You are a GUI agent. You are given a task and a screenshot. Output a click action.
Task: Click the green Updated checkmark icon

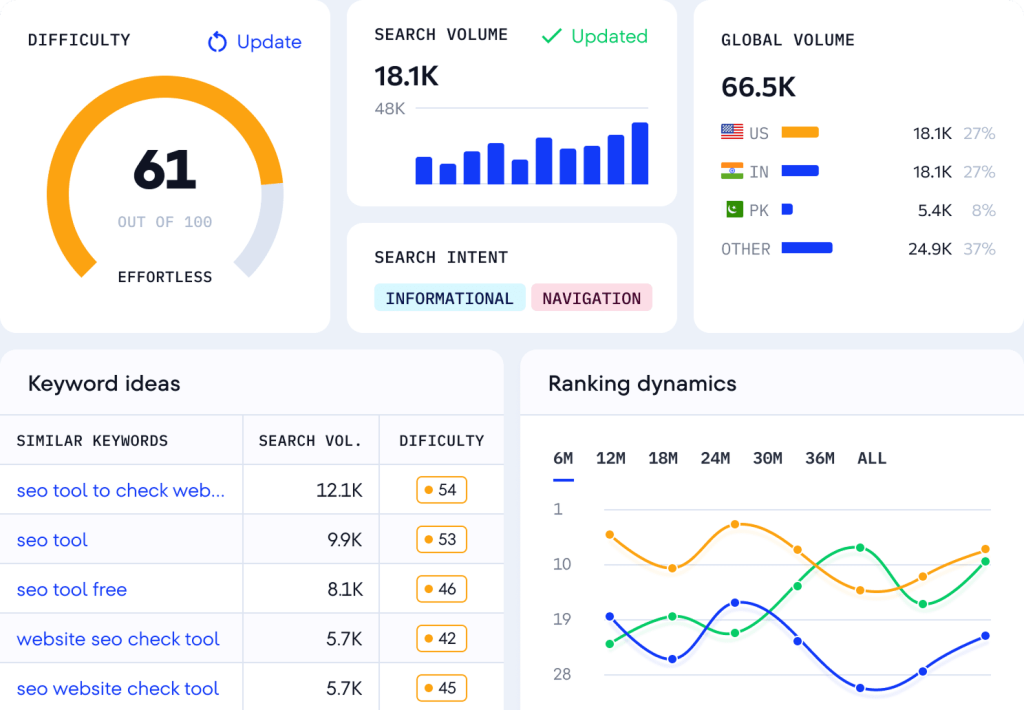(x=551, y=37)
